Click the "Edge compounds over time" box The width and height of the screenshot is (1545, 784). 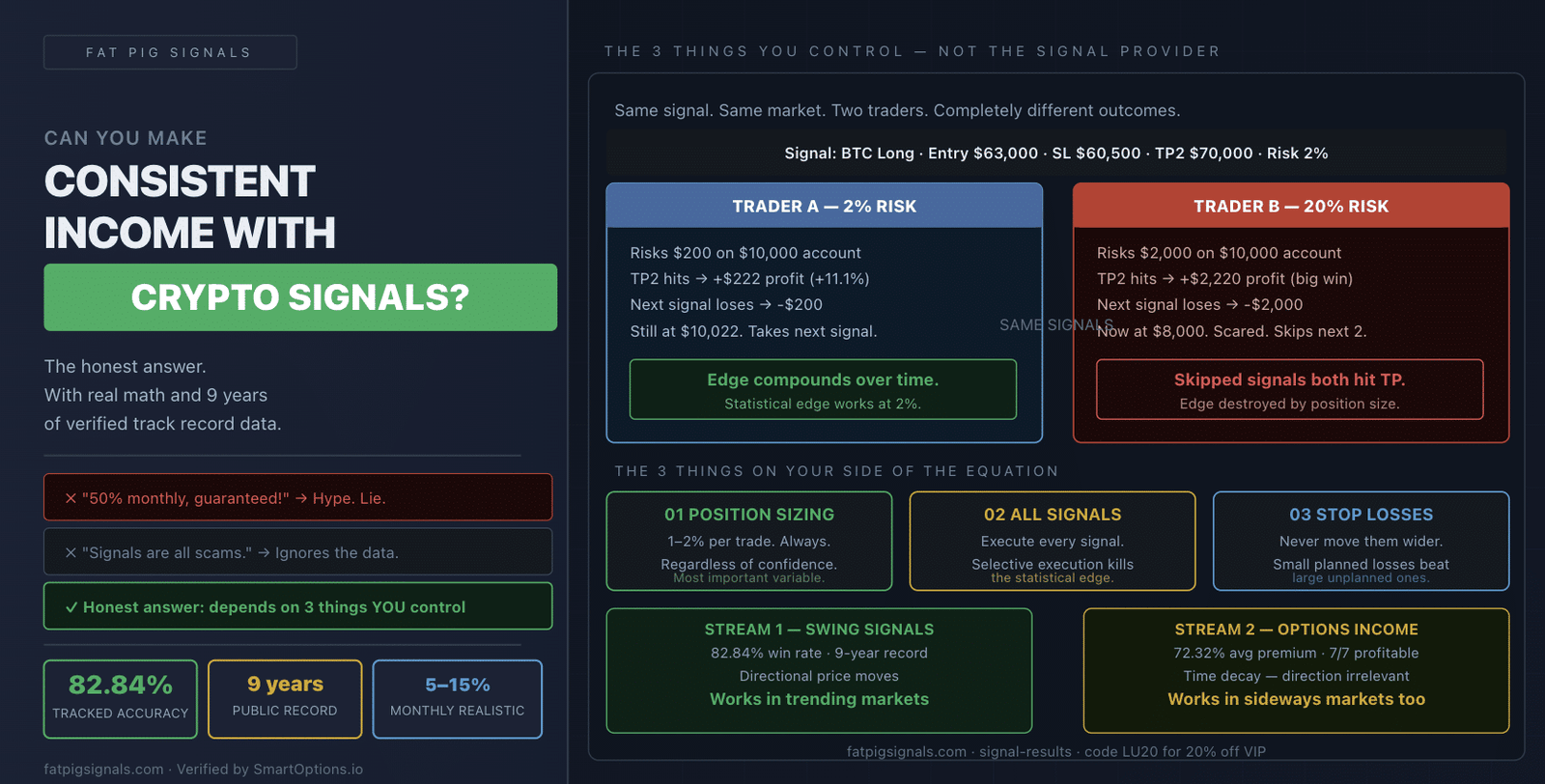823,390
